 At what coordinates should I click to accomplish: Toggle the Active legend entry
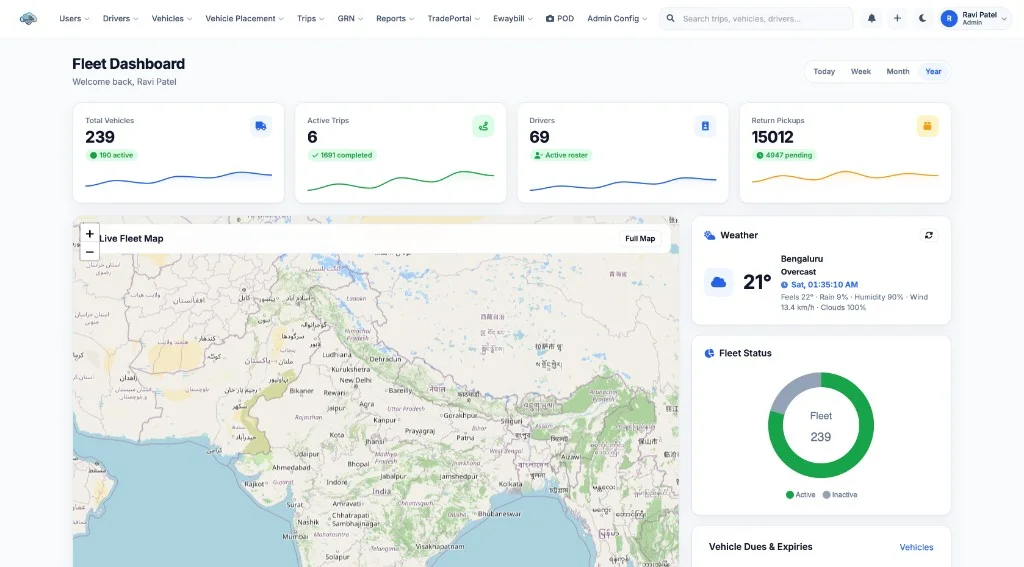click(x=801, y=495)
